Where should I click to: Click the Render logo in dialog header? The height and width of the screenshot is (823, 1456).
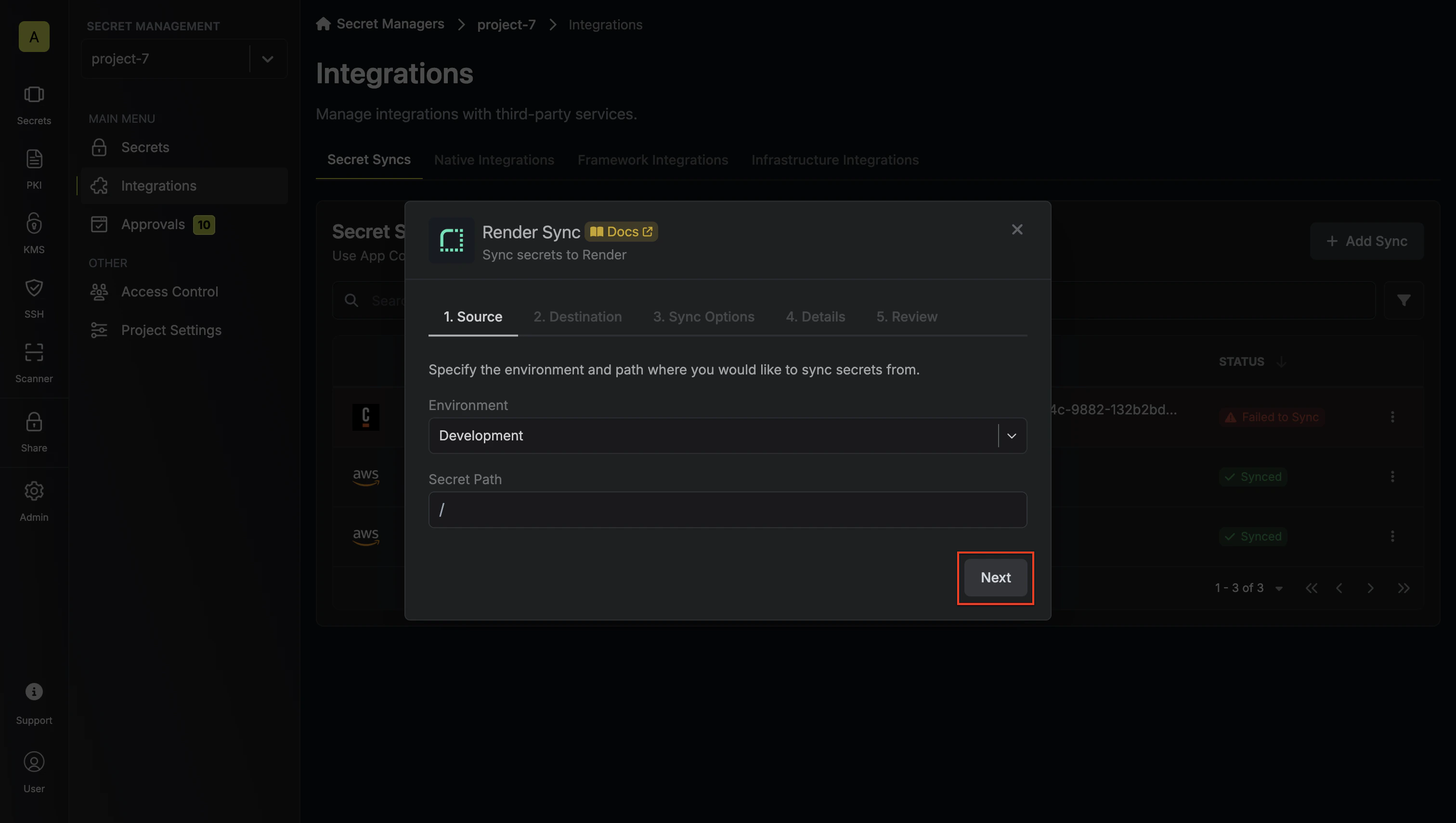pos(451,241)
